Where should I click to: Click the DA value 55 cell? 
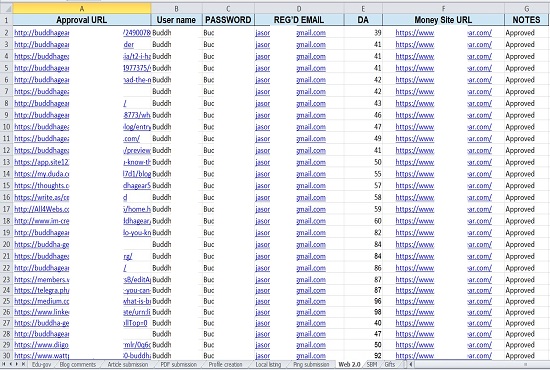click(363, 174)
